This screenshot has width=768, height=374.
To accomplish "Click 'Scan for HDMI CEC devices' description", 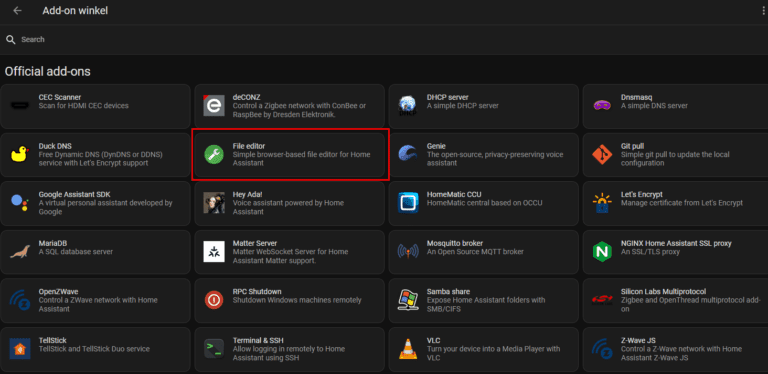I will [83, 106].
